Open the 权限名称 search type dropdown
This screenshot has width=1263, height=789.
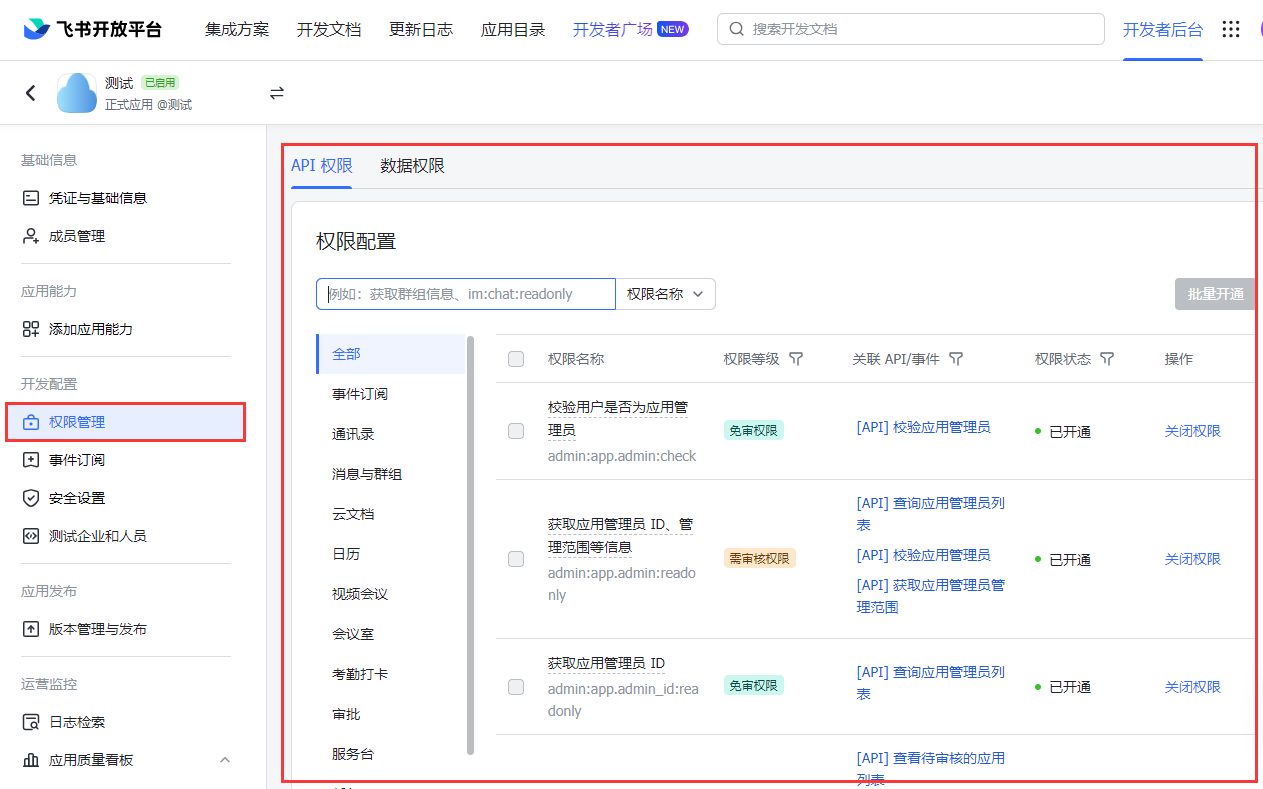(665, 294)
